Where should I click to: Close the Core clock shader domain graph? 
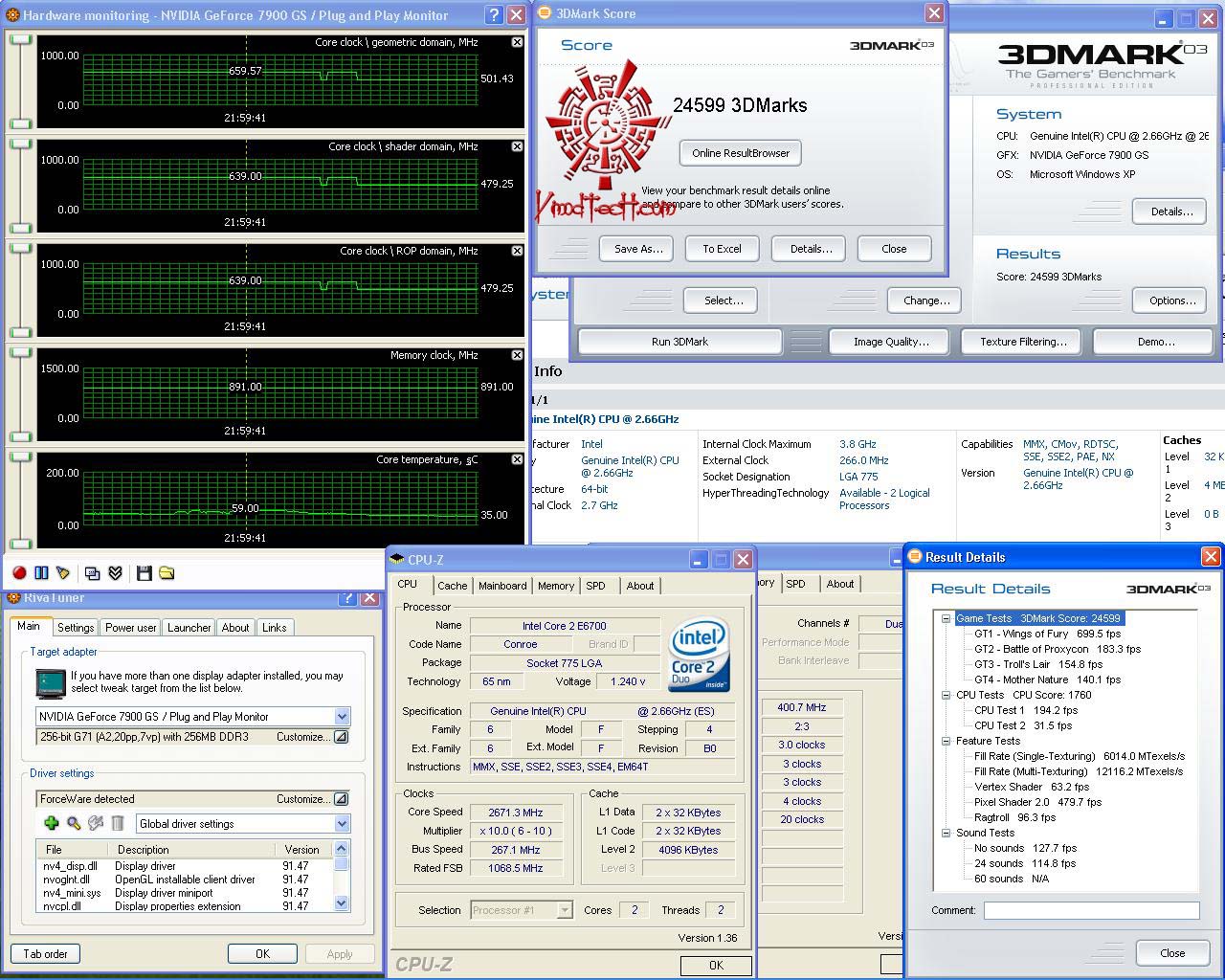[518, 146]
